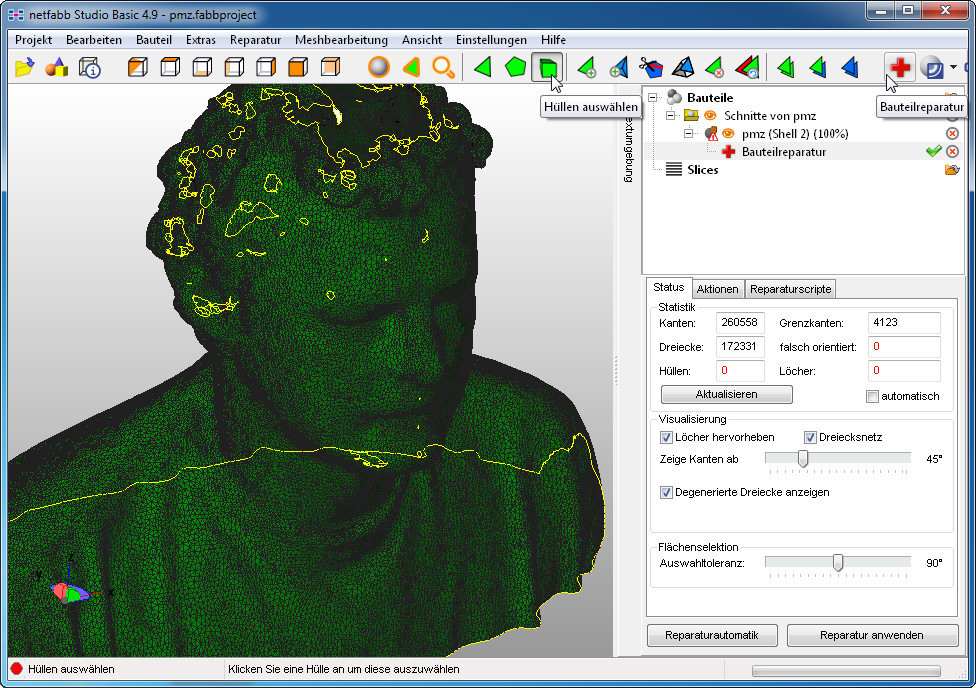Click the first double green triangle icon
The image size is (976, 688).
click(787, 67)
